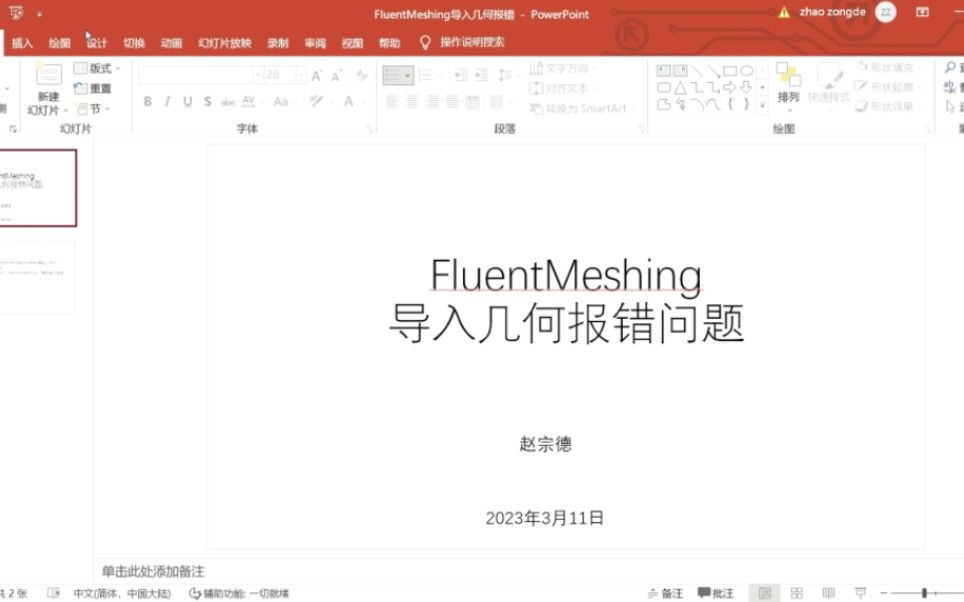Toggle align text left
The width and height of the screenshot is (964, 602).
point(392,101)
